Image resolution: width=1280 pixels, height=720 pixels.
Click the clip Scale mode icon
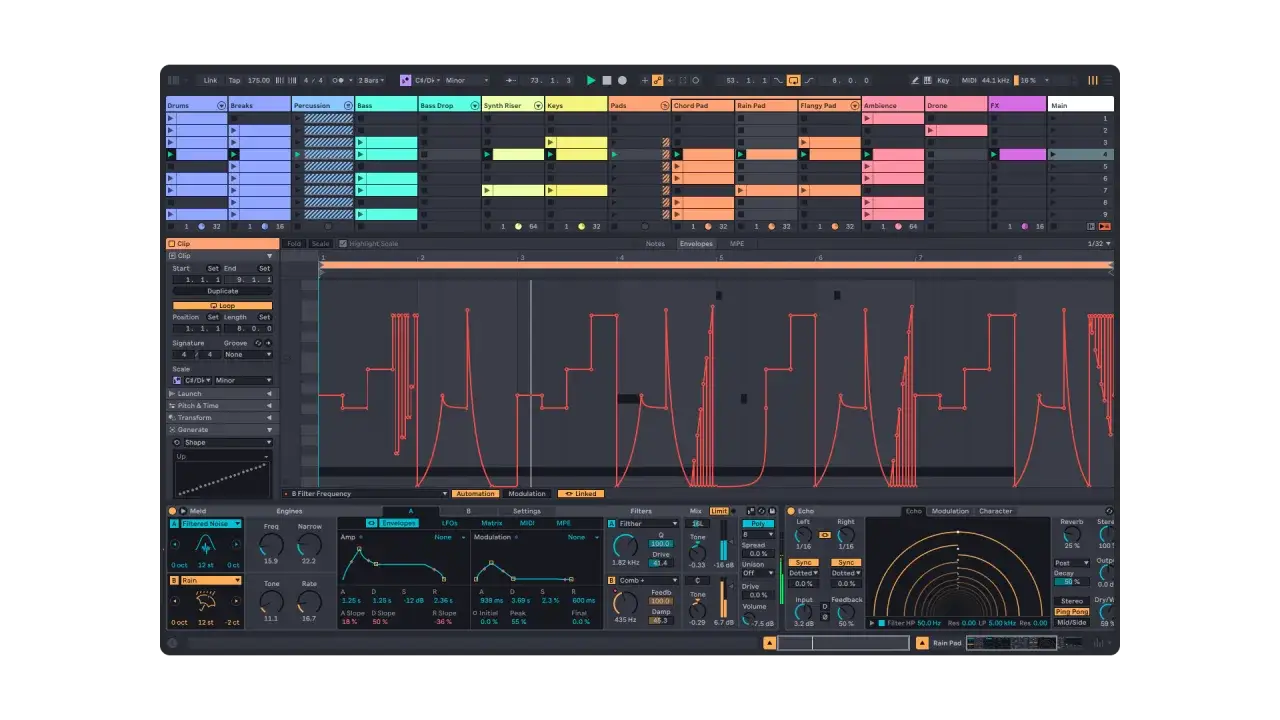click(x=177, y=380)
